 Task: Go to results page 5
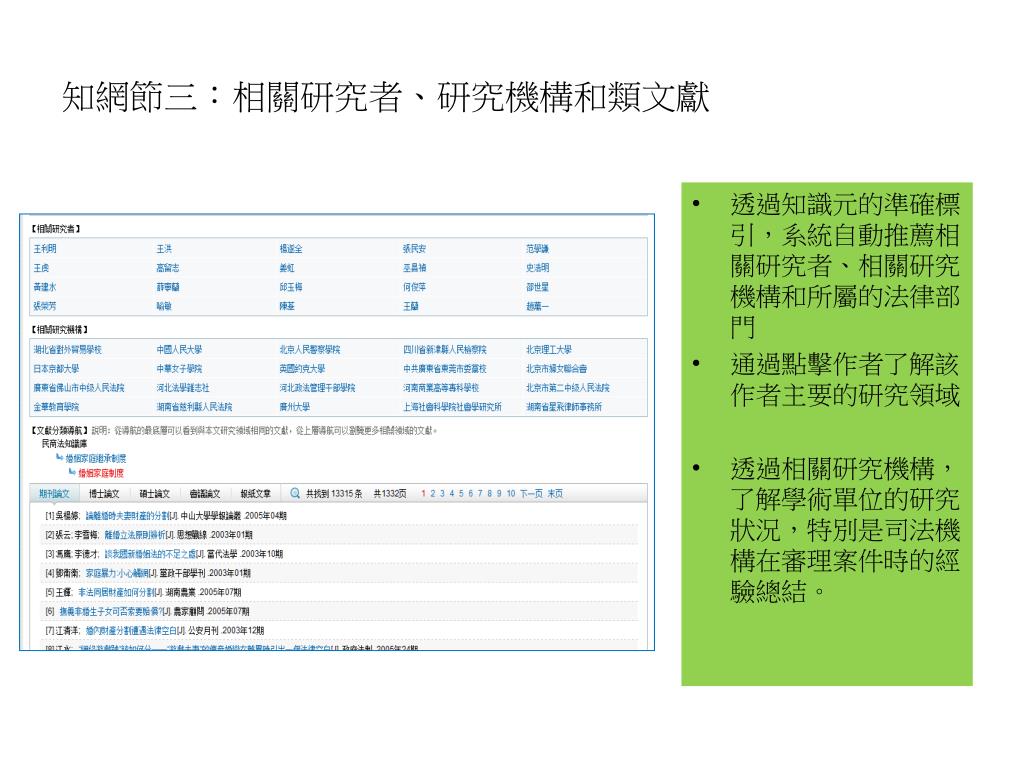(x=461, y=494)
